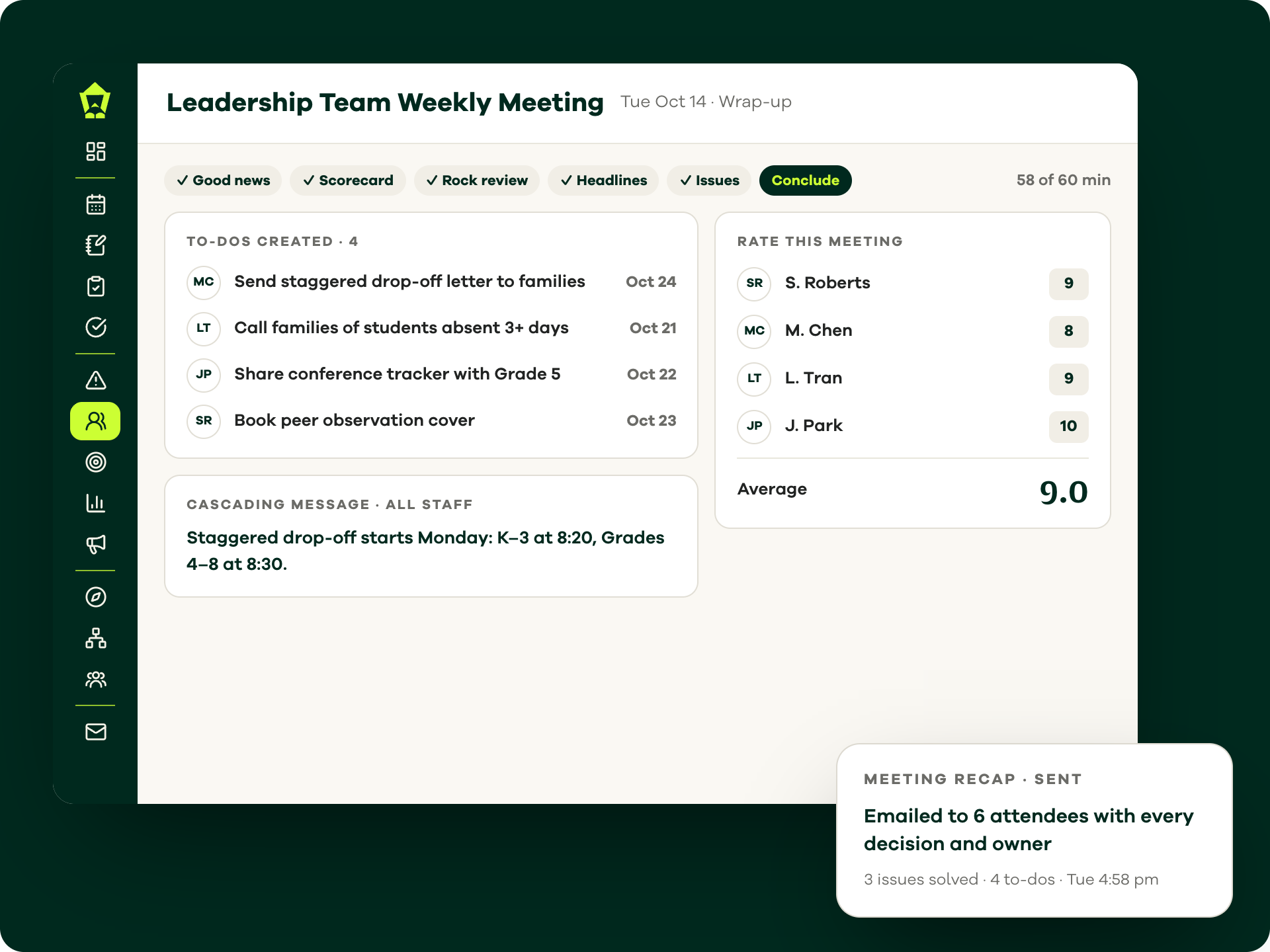The image size is (1270, 952).
Task: Click the green app logo in sidebar
Action: point(95,100)
